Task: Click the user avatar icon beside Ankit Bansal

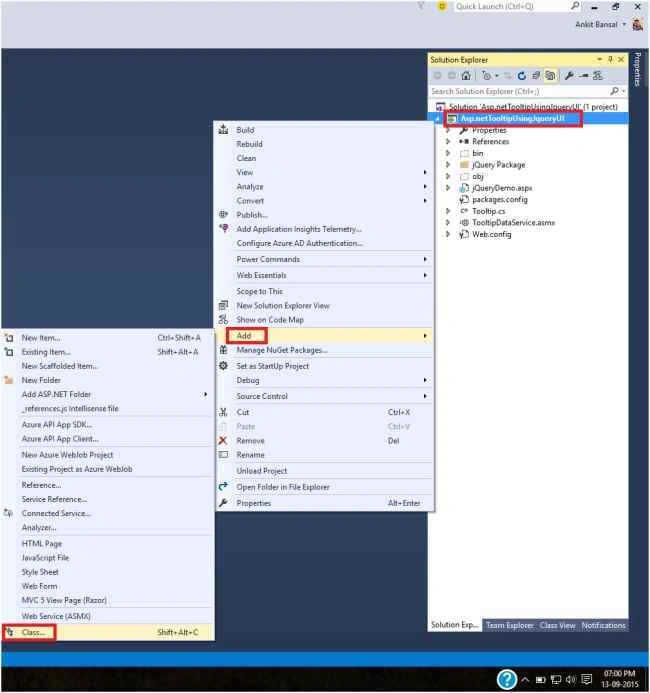Action: [637, 24]
